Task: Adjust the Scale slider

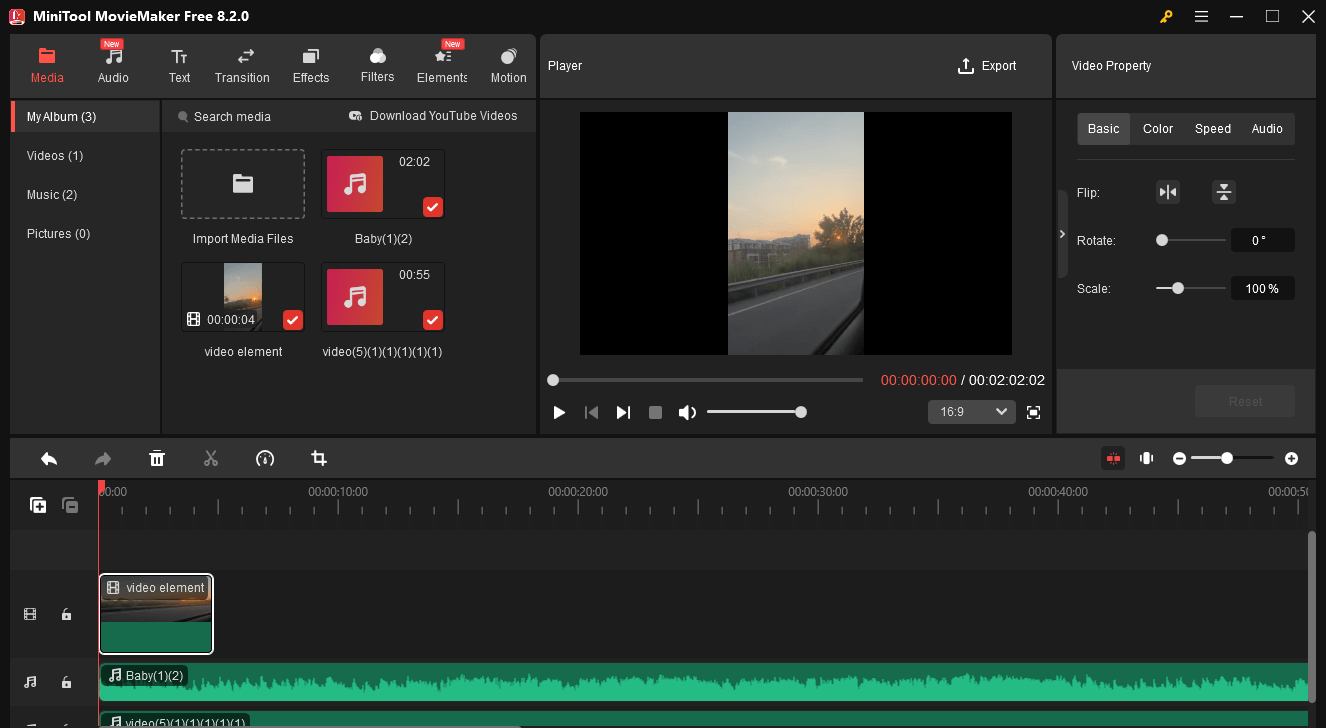Action: coord(1190,288)
